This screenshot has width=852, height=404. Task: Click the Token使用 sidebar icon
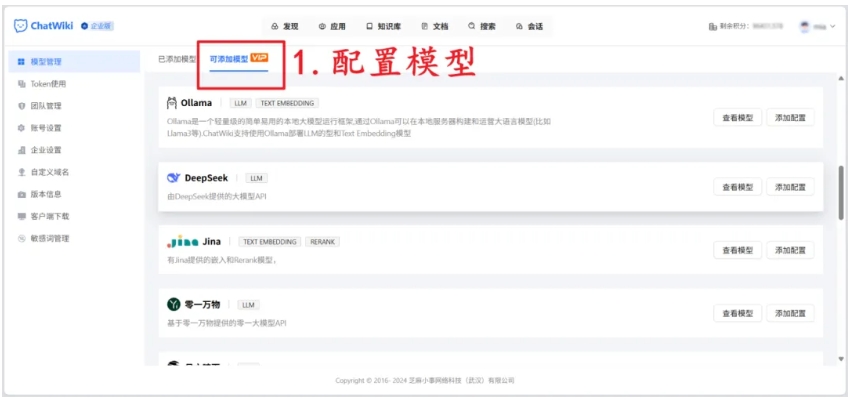point(21,84)
